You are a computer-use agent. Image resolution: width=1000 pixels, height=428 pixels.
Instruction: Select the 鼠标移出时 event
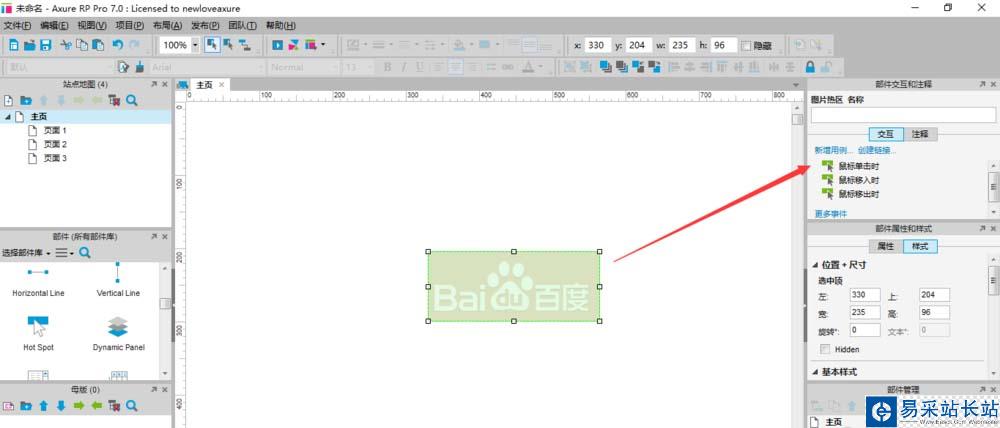pos(859,194)
